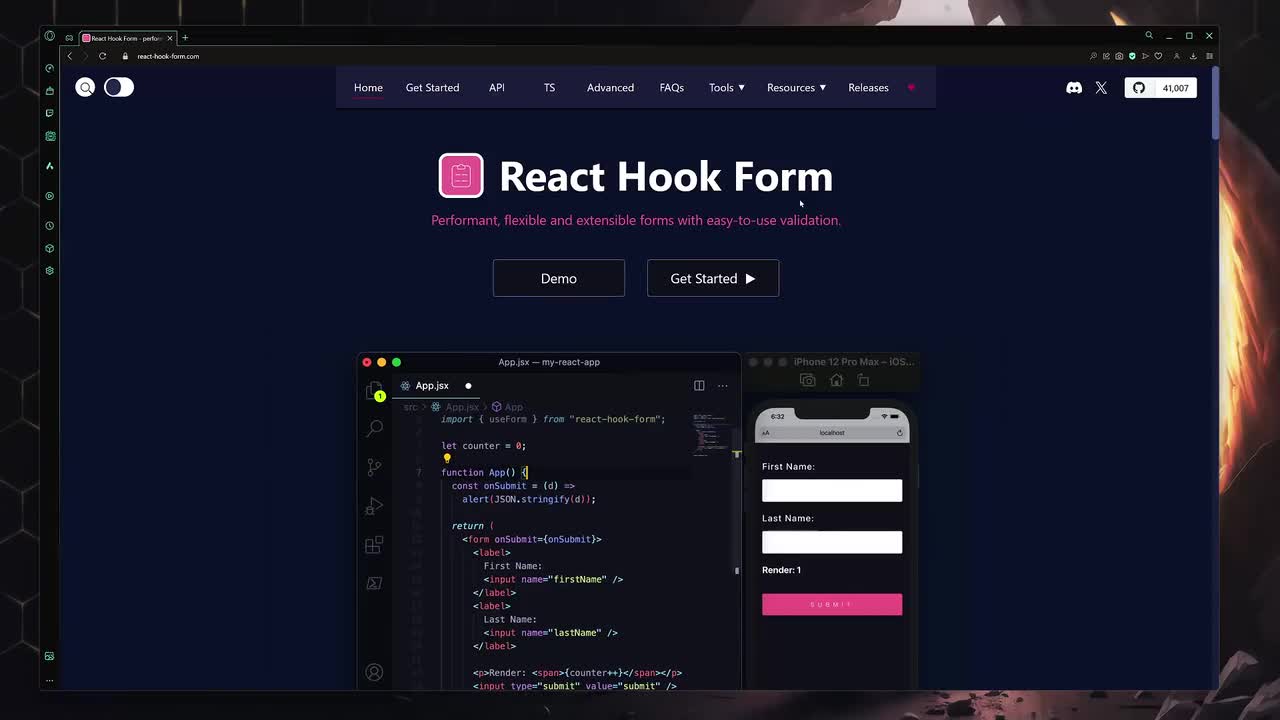The width and height of the screenshot is (1280, 720).
Task: Toggle the site dark/light theme switch
Action: pos(119,87)
